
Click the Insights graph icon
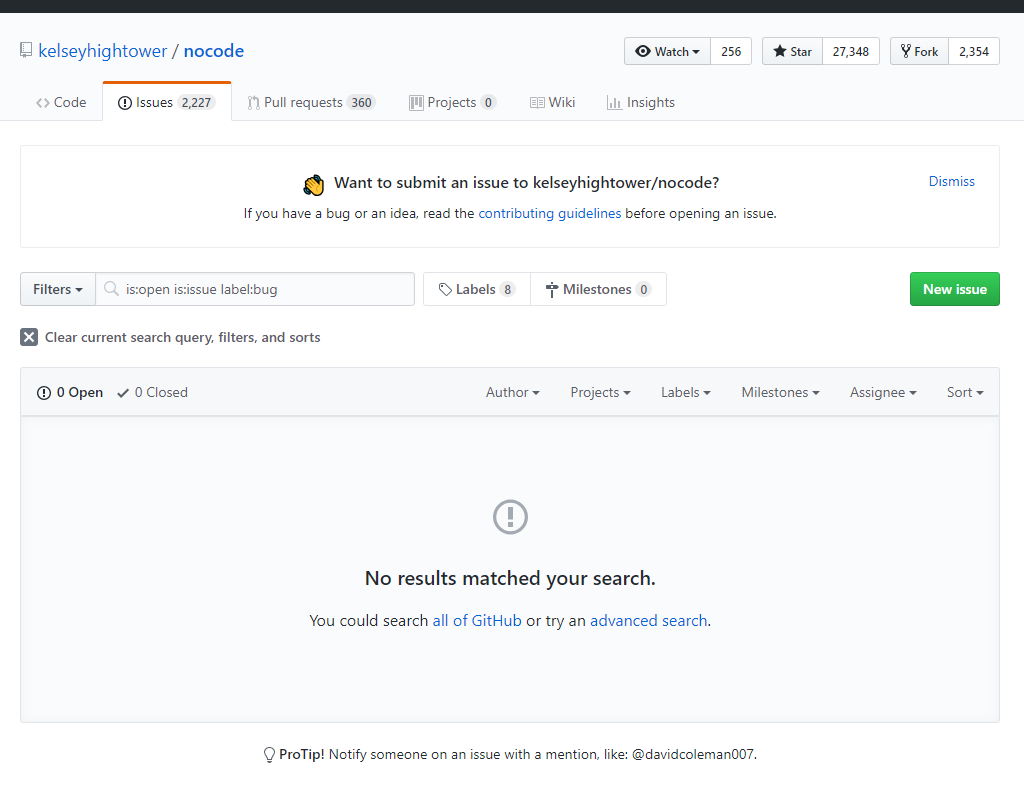pos(615,102)
